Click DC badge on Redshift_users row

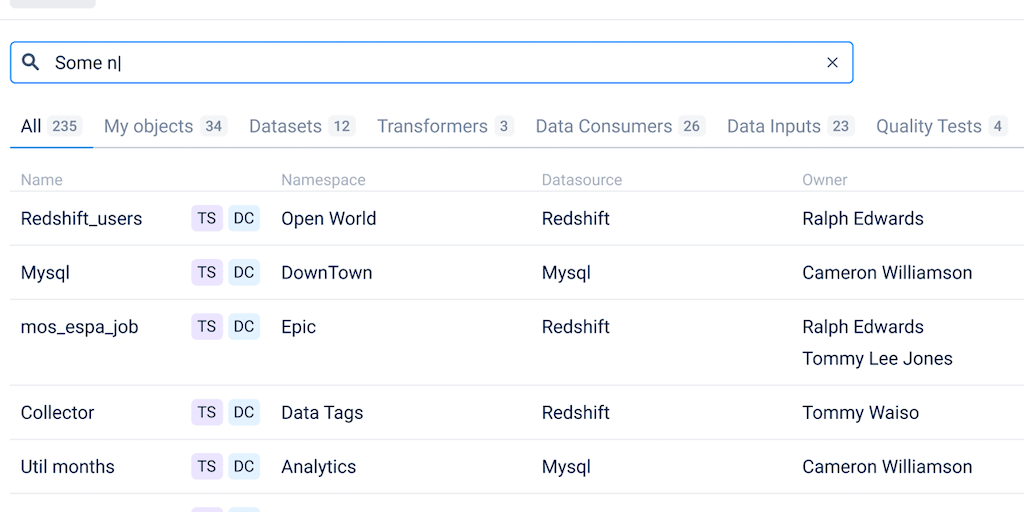coord(244,219)
